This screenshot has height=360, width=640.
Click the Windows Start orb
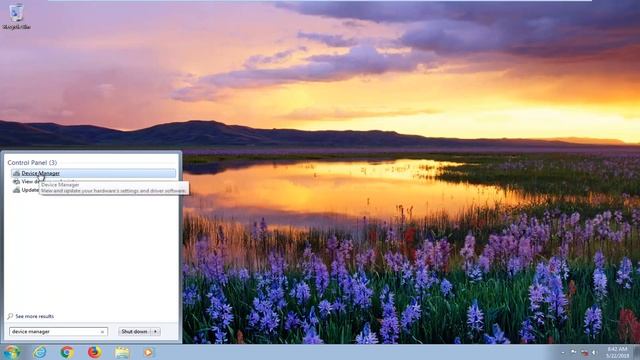[11, 352]
